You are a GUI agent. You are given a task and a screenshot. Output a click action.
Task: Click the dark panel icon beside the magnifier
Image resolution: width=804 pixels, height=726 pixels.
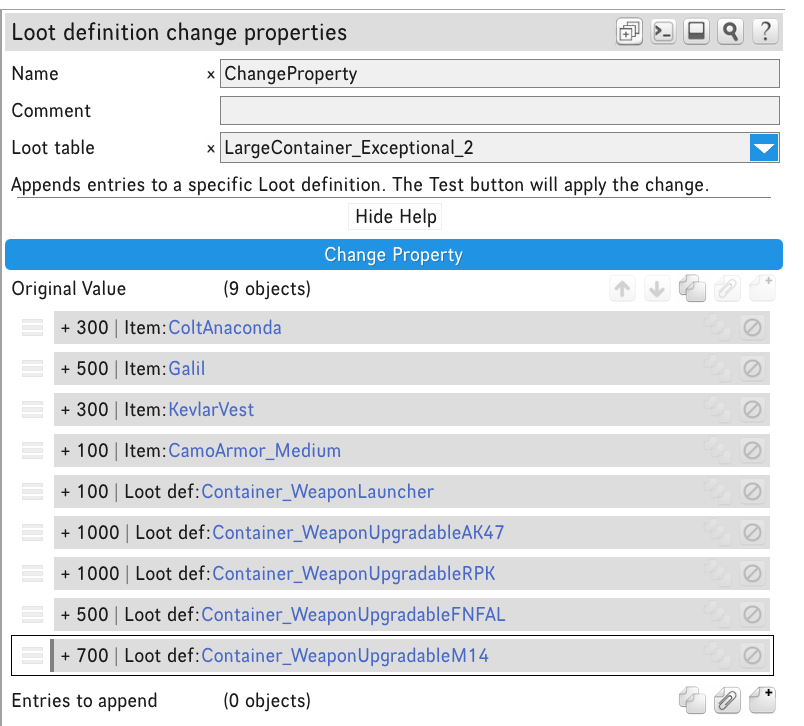click(x=696, y=32)
